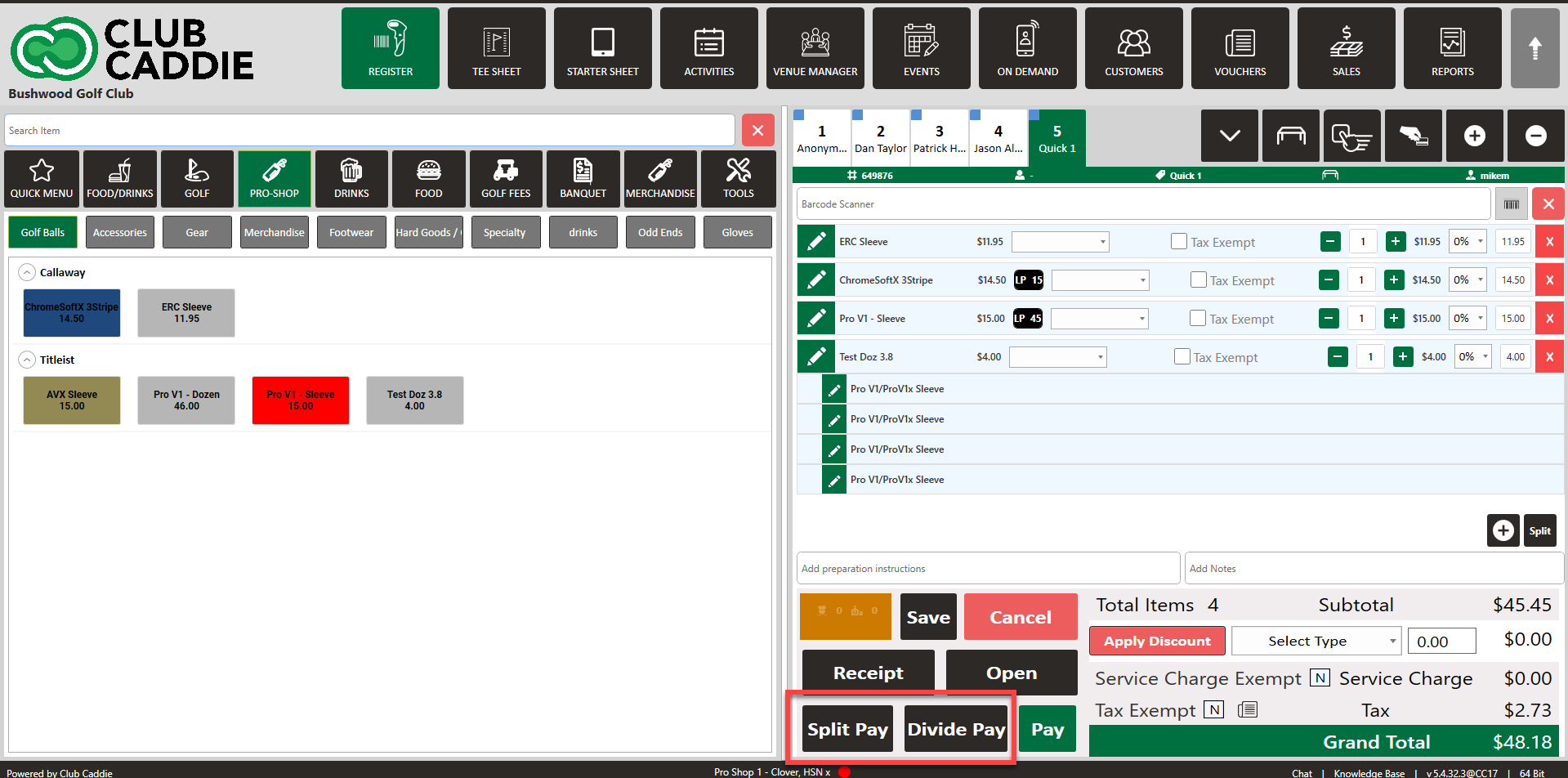Click the table icon in cart toolbar
Viewport: 1568px width, 778px height.
(1290, 136)
